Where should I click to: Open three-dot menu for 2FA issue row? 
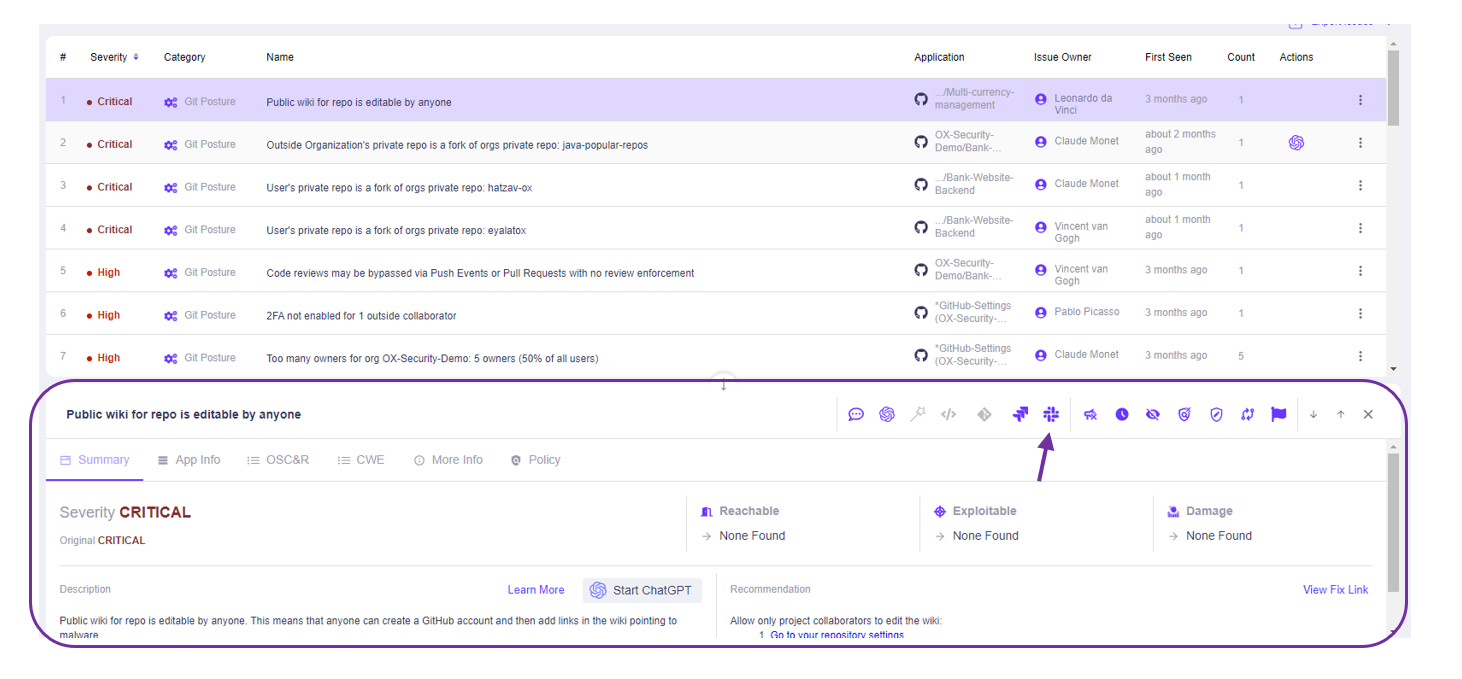pyautogui.click(x=1360, y=314)
